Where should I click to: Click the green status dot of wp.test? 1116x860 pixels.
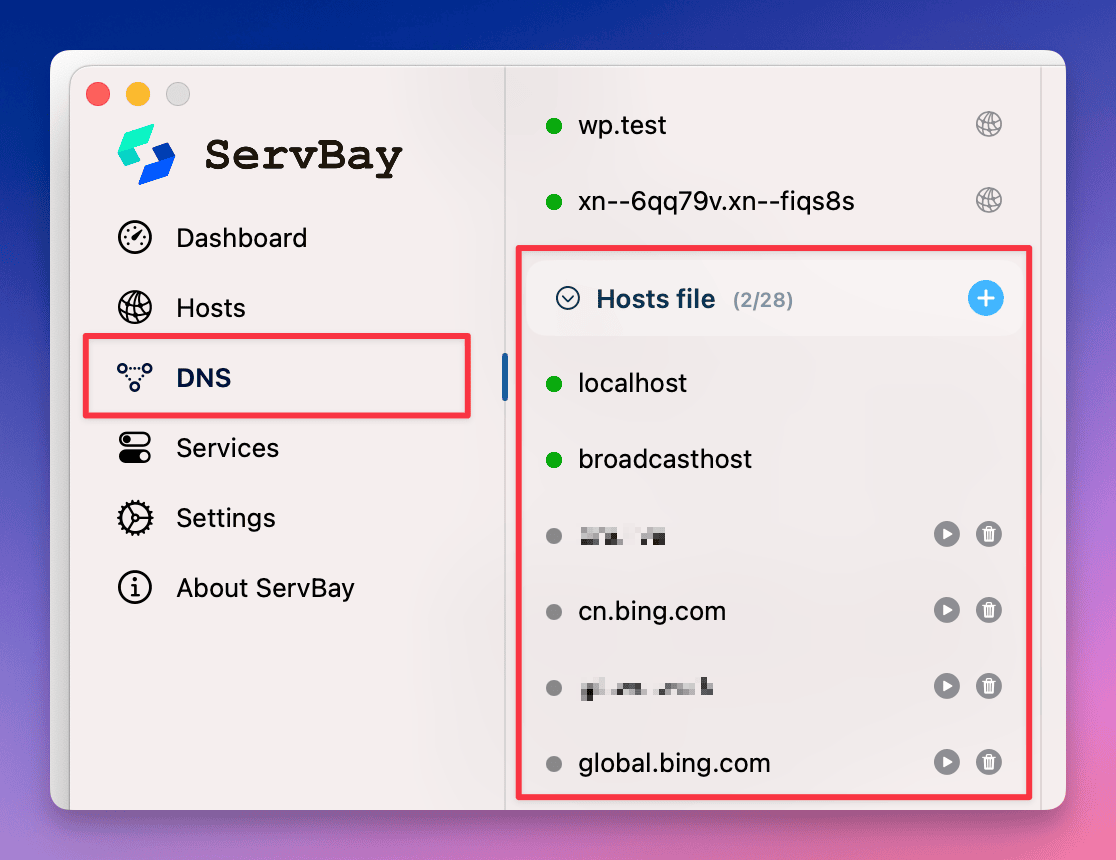pyautogui.click(x=554, y=126)
